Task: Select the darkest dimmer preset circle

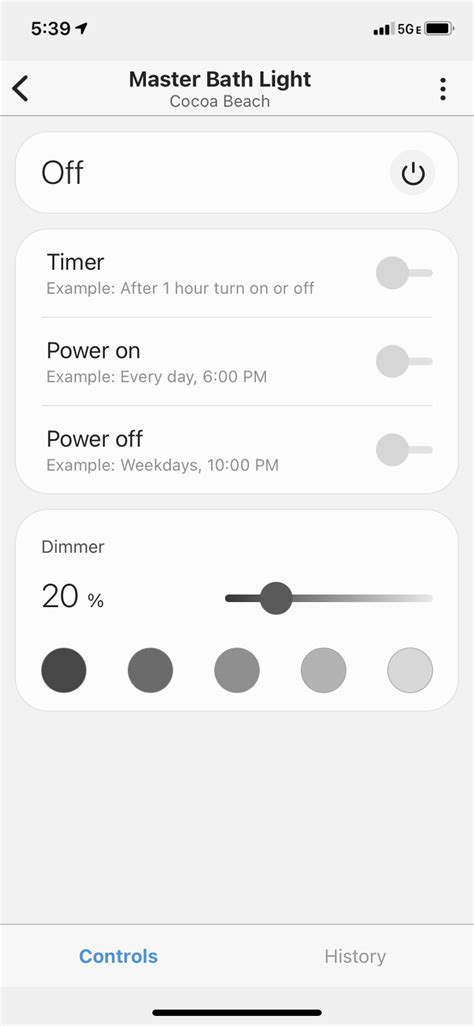Action: tap(64, 670)
